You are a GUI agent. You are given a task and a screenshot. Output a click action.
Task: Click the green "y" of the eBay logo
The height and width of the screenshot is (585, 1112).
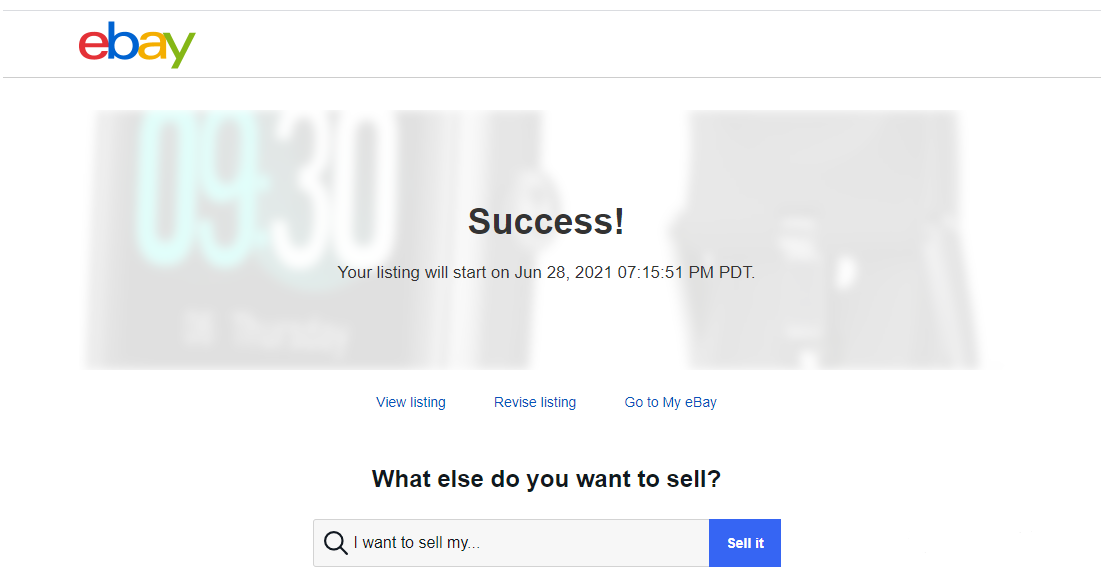click(x=181, y=50)
